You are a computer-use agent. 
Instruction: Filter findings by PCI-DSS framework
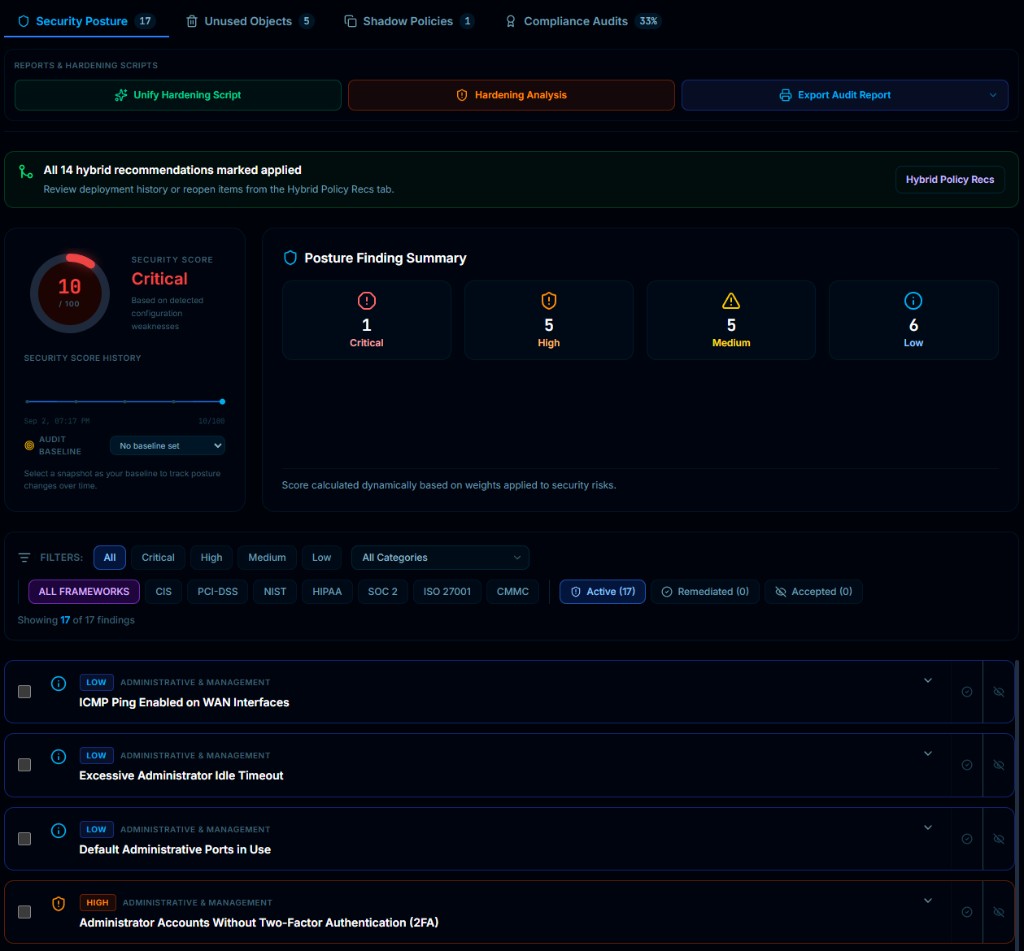(217, 591)
